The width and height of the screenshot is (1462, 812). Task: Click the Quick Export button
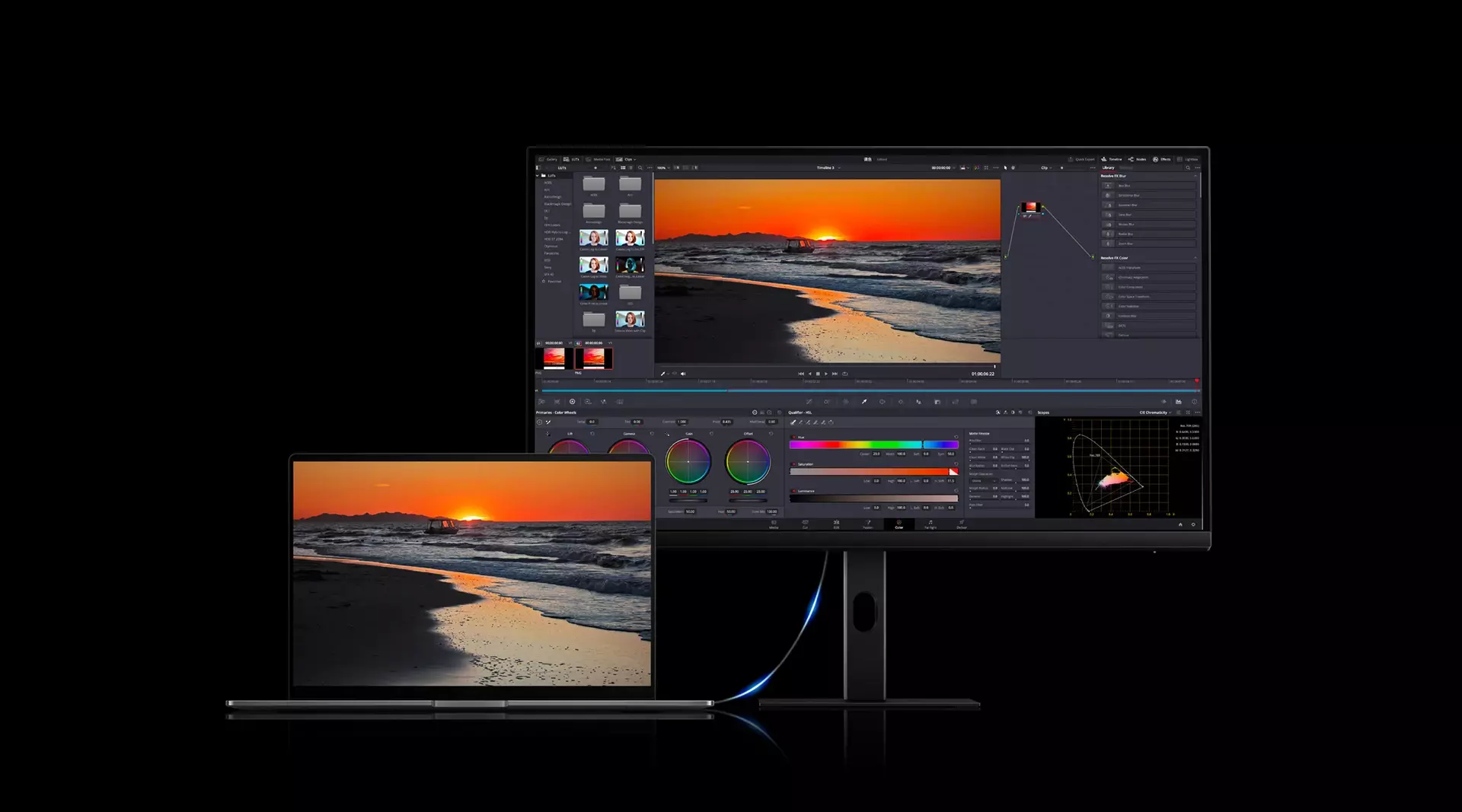[x=1081, y=159]
